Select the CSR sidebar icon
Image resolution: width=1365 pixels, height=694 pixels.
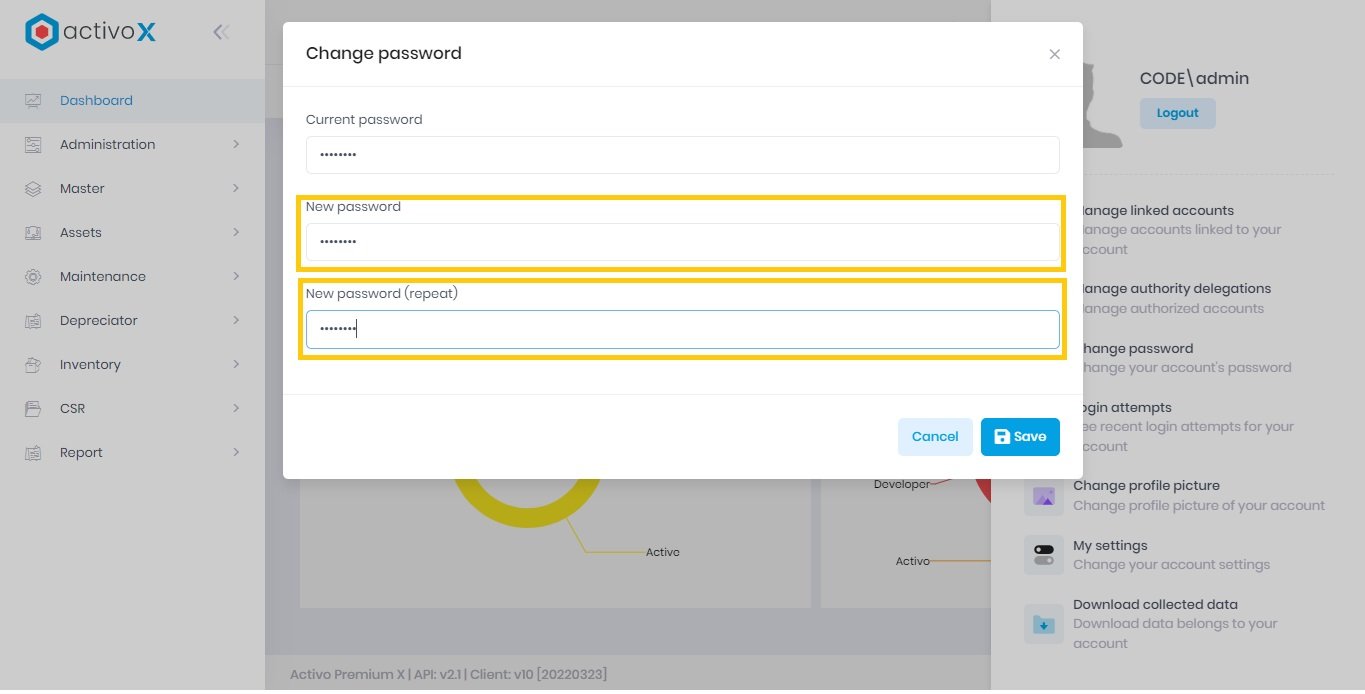34,408
